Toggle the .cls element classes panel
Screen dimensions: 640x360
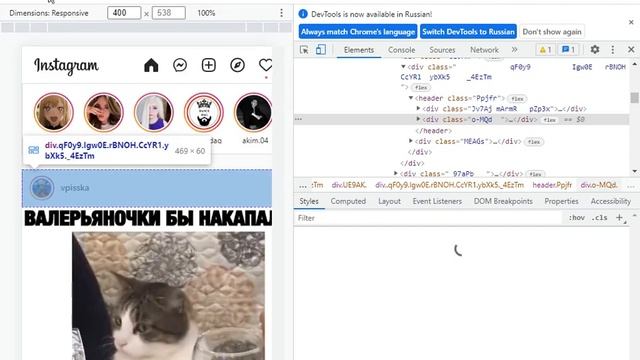[x=599, y=218]
